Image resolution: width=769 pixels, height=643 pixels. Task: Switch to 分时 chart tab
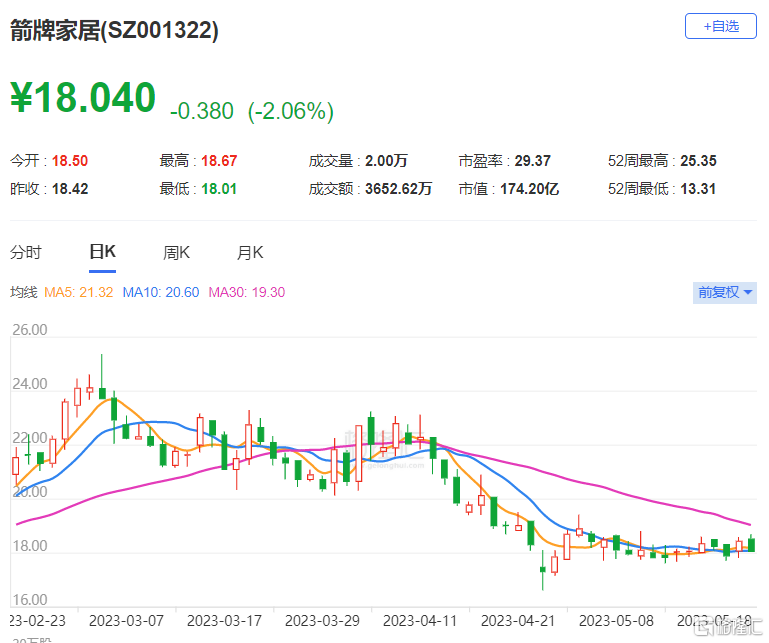(26, 253)
